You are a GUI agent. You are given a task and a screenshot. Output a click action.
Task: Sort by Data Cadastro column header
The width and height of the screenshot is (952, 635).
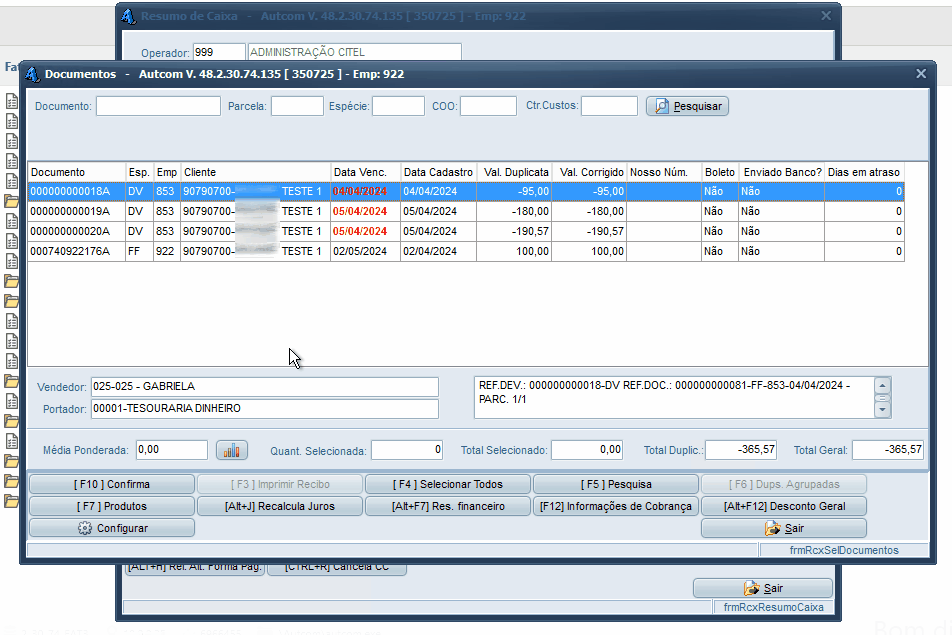click(x=438, y=172)
